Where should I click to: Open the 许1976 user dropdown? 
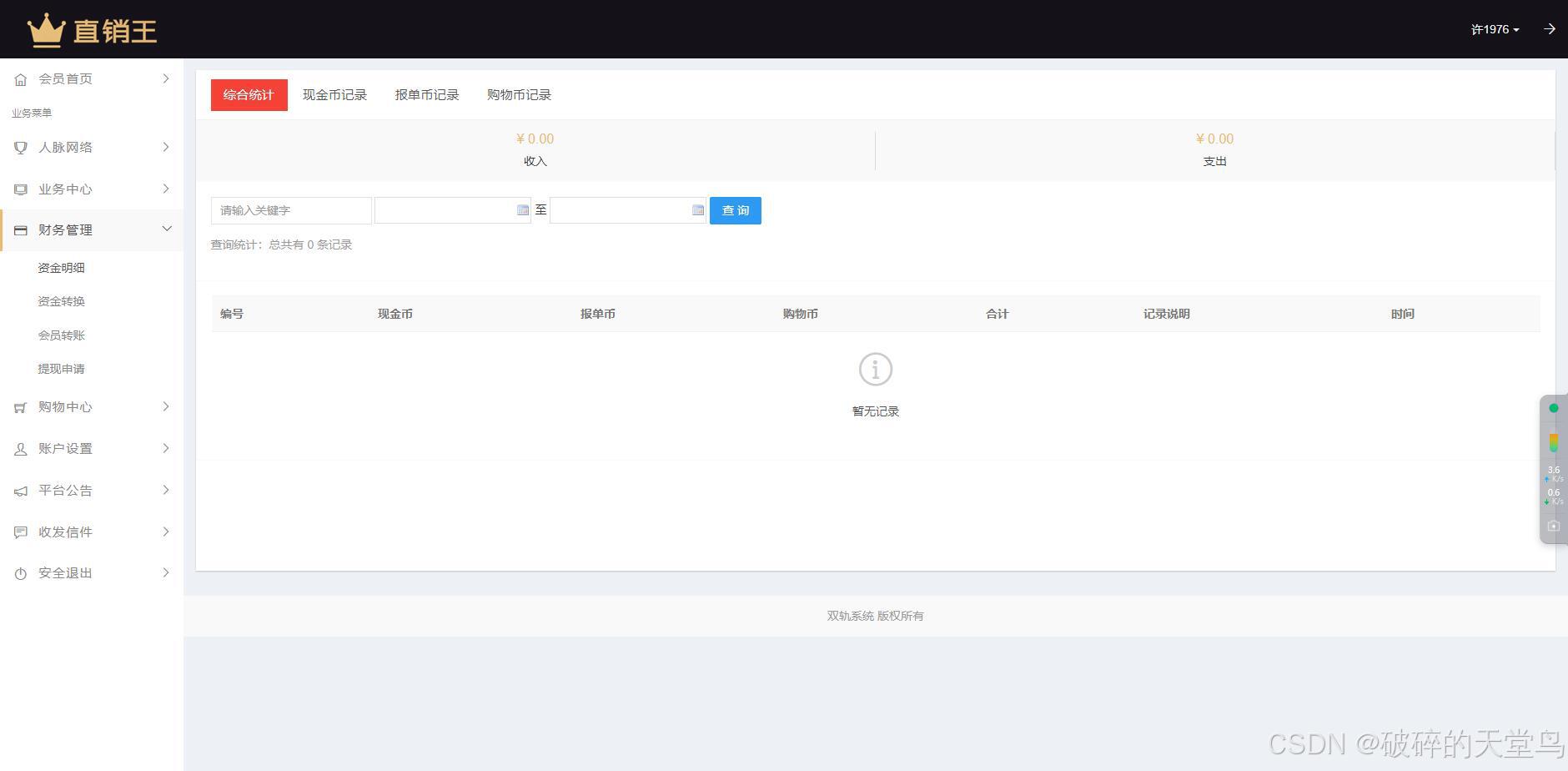pyautogui.click(x=1495, y=29)
